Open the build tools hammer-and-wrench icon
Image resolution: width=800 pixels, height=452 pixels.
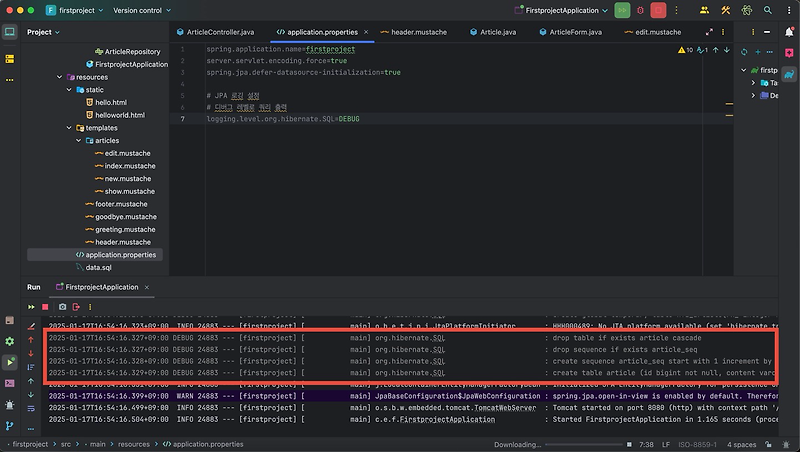[726, 10]
